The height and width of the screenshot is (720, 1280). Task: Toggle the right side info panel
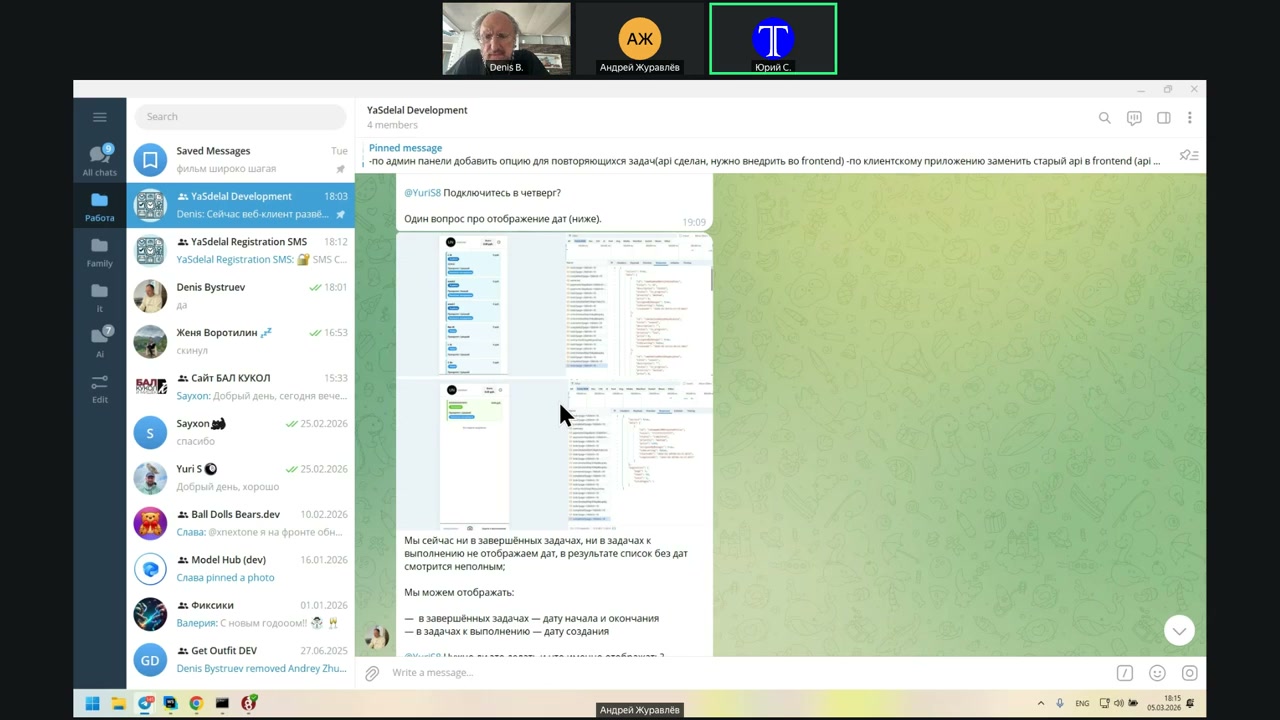click(1163, 118)
